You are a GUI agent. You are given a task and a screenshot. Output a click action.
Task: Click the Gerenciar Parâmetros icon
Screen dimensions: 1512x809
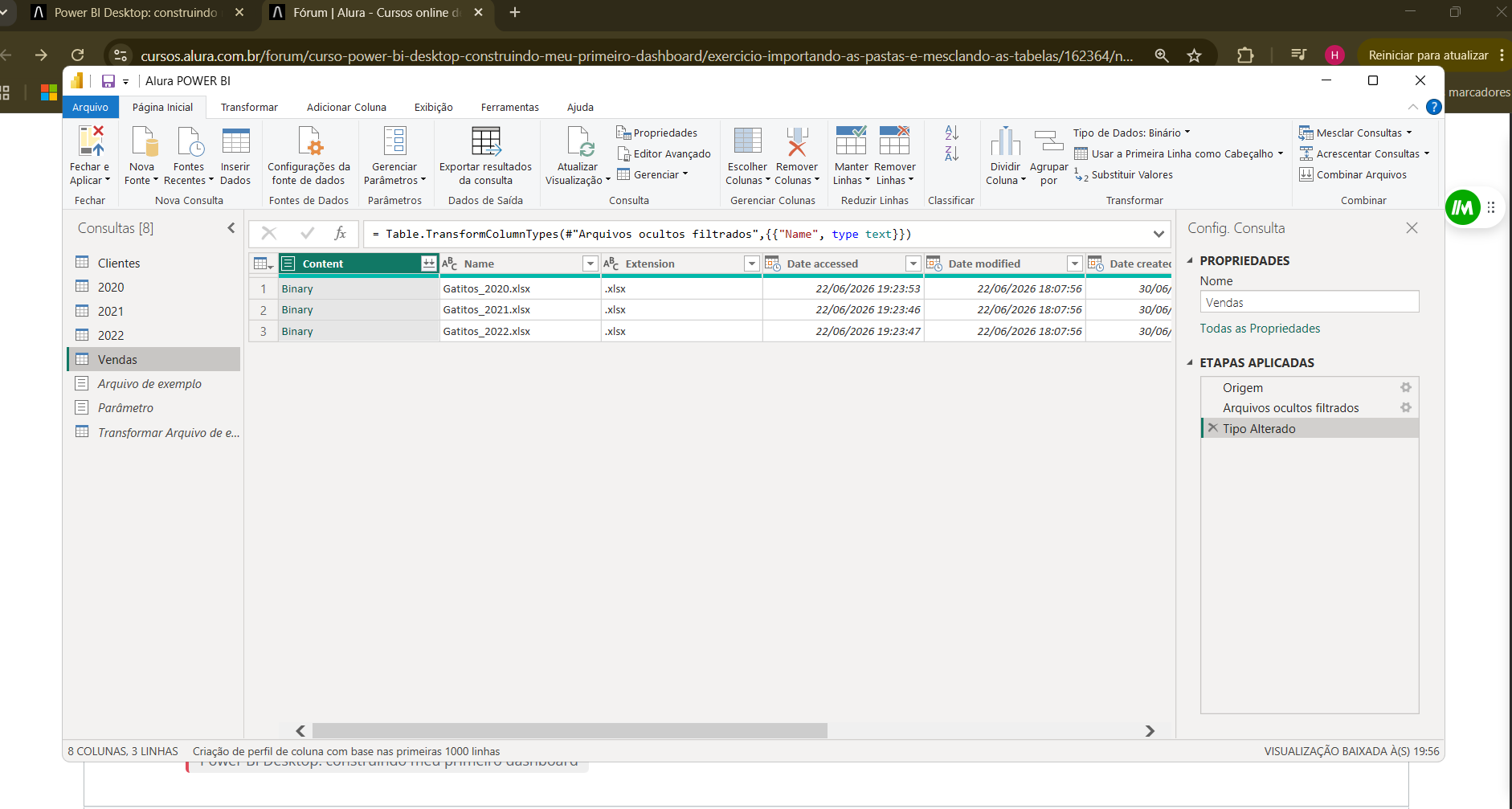pyautogui.click(x=394, y=141)
